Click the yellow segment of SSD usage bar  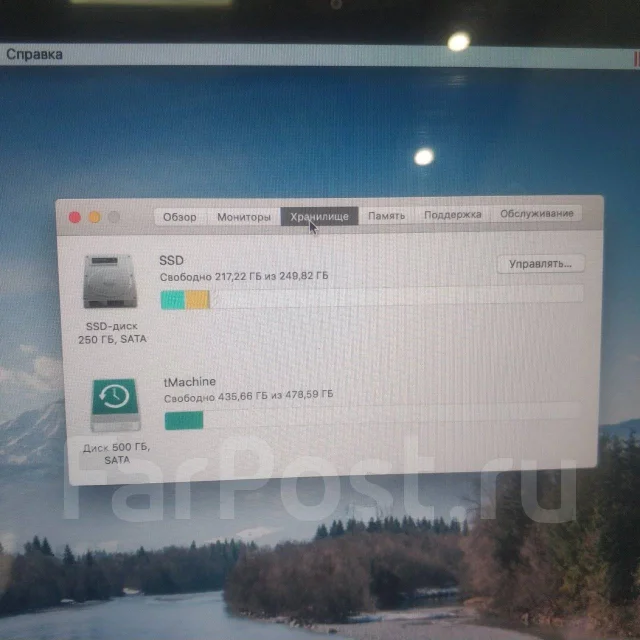coord(197,300)
